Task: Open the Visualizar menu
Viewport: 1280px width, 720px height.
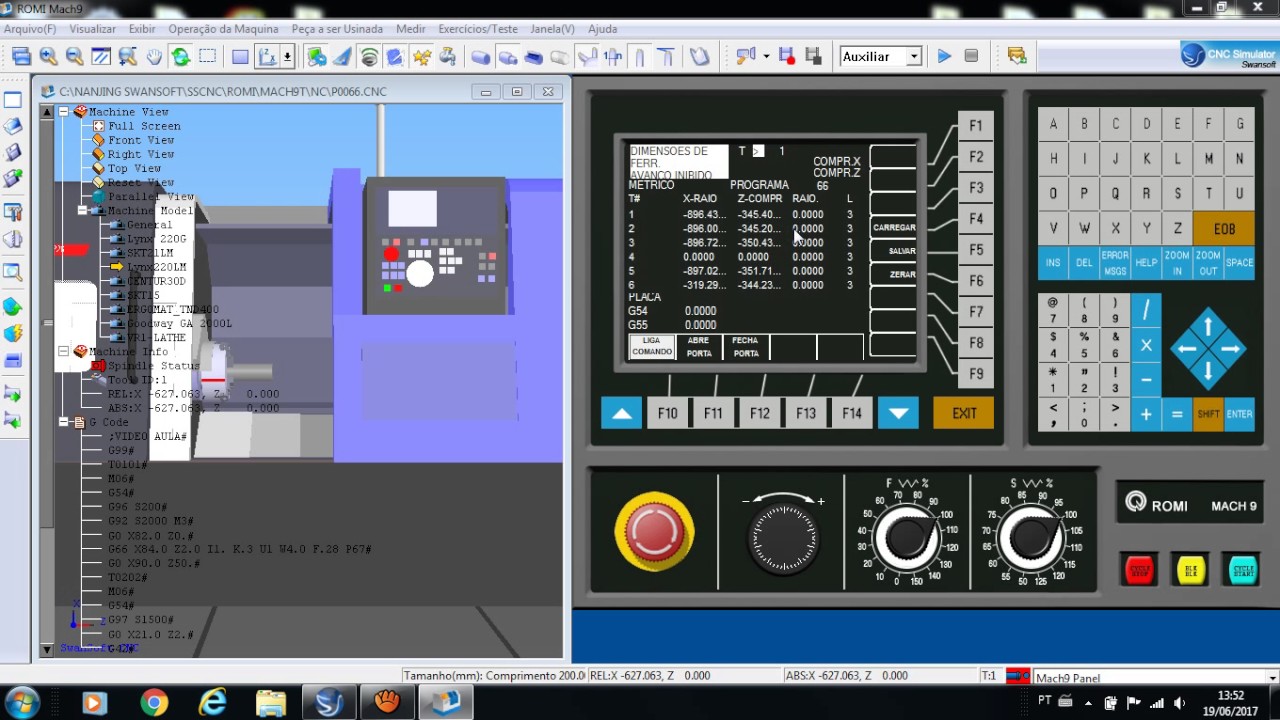Action: click(x=92, y=29)
